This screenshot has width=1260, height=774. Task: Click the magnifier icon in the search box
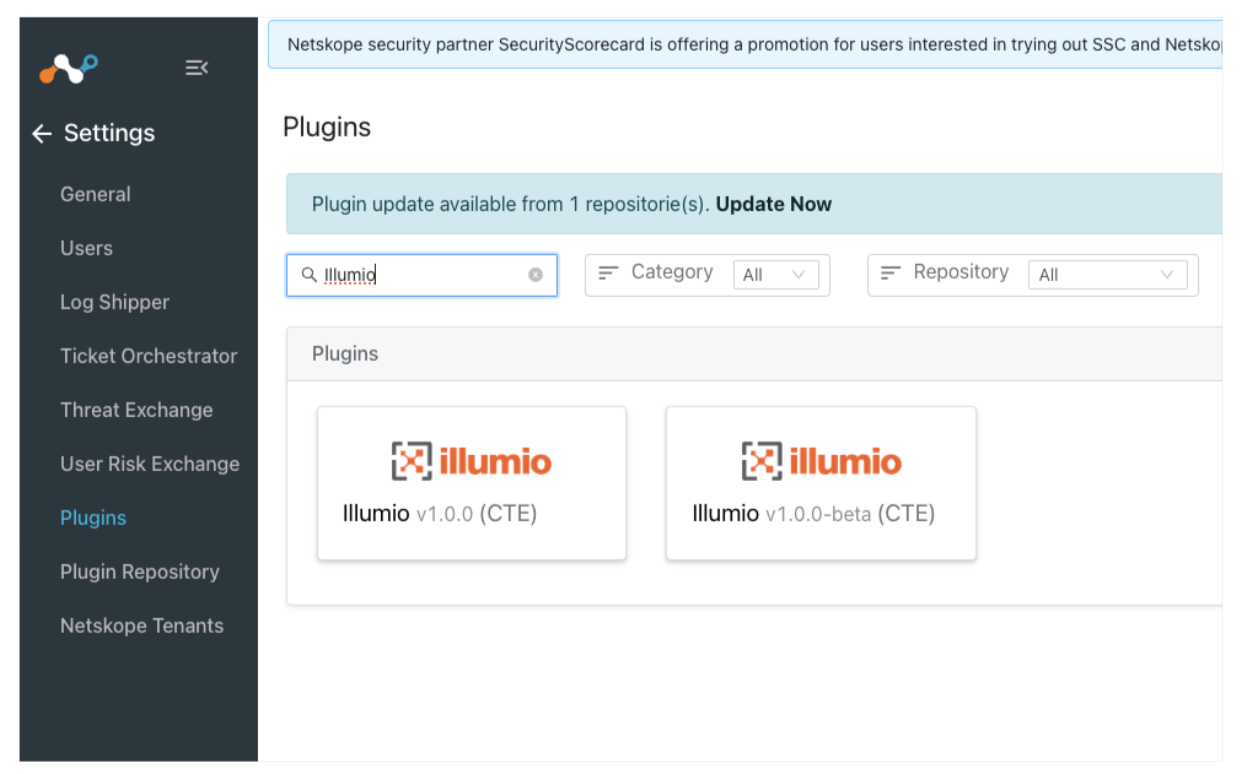pyautogui.click(x=309, y=275)
